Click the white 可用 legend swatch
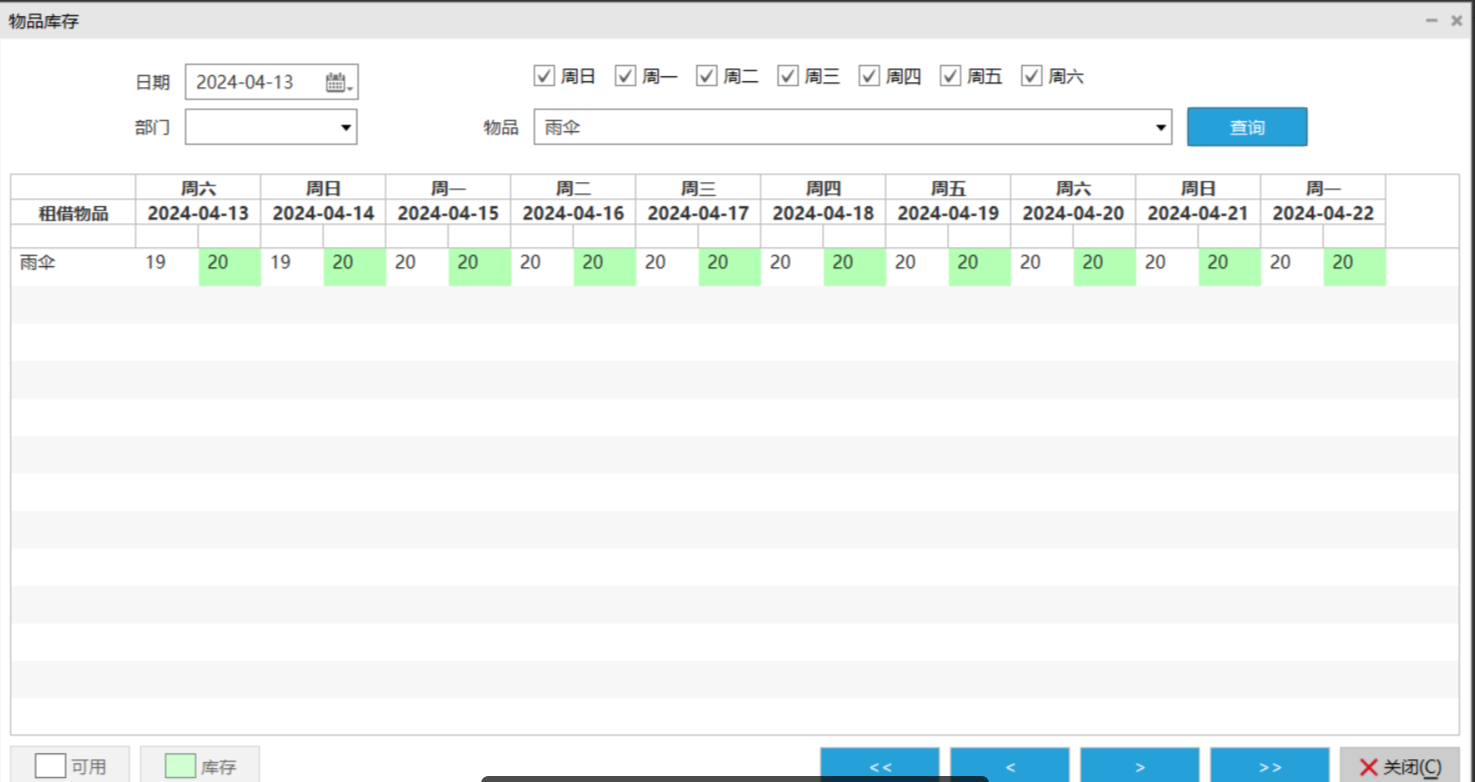The height and width of the screenshot is (782, 1475). (51, 766)
